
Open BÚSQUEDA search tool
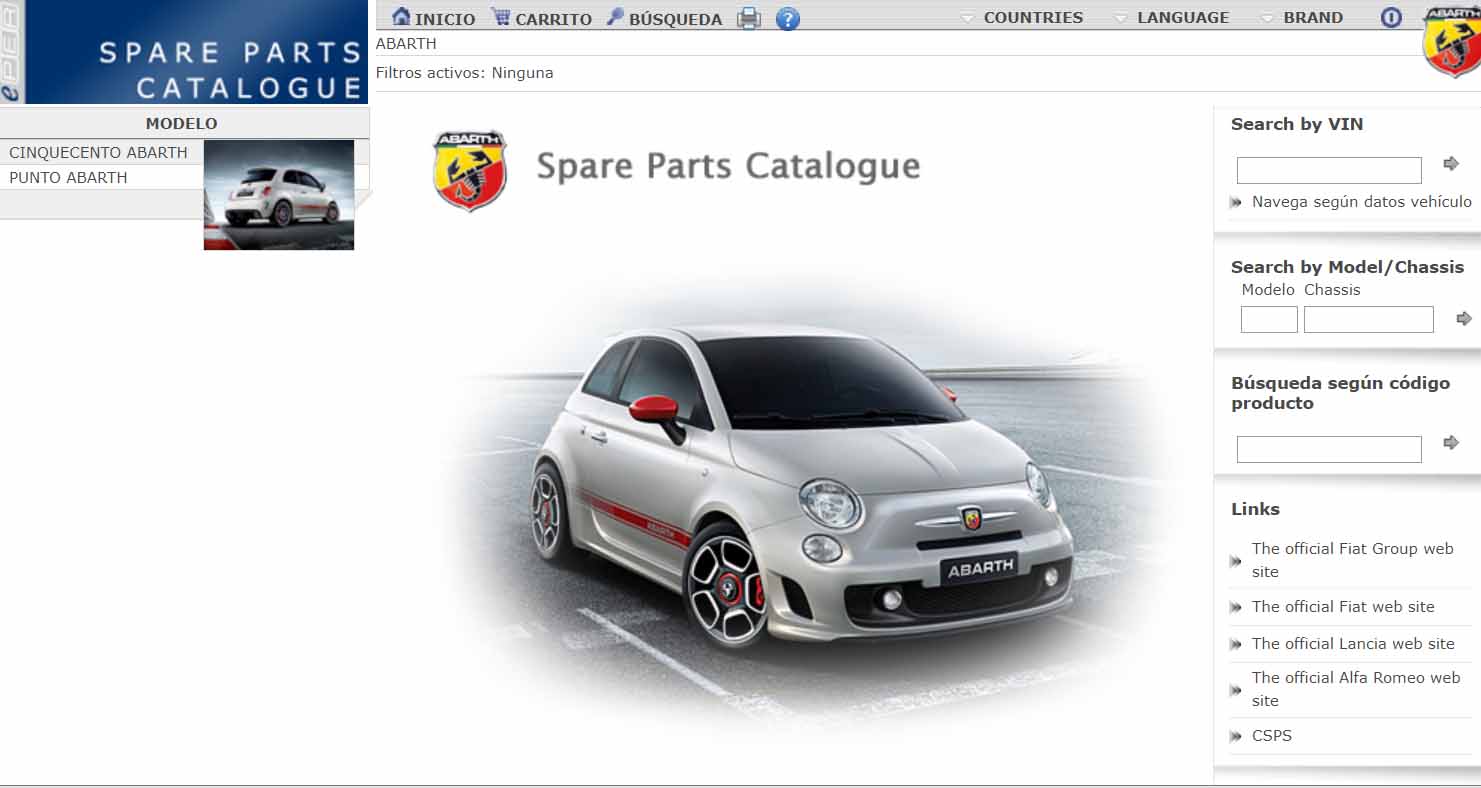(x=664, y=18)
